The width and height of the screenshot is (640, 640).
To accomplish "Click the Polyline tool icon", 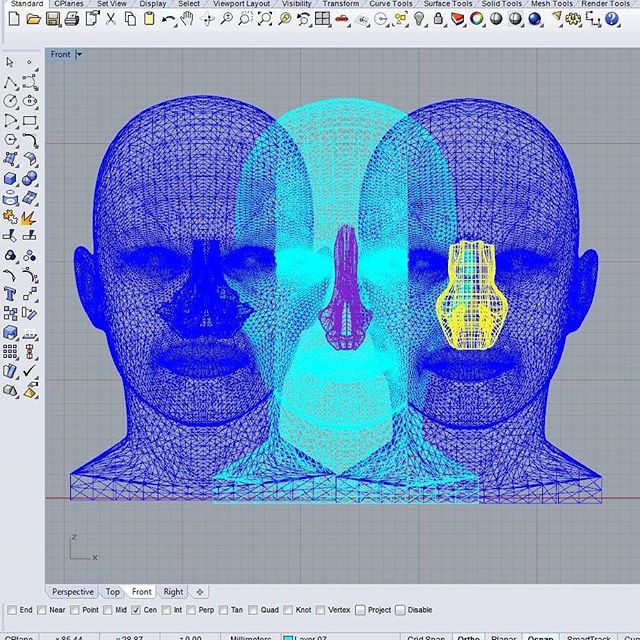I will coord(10,82).
